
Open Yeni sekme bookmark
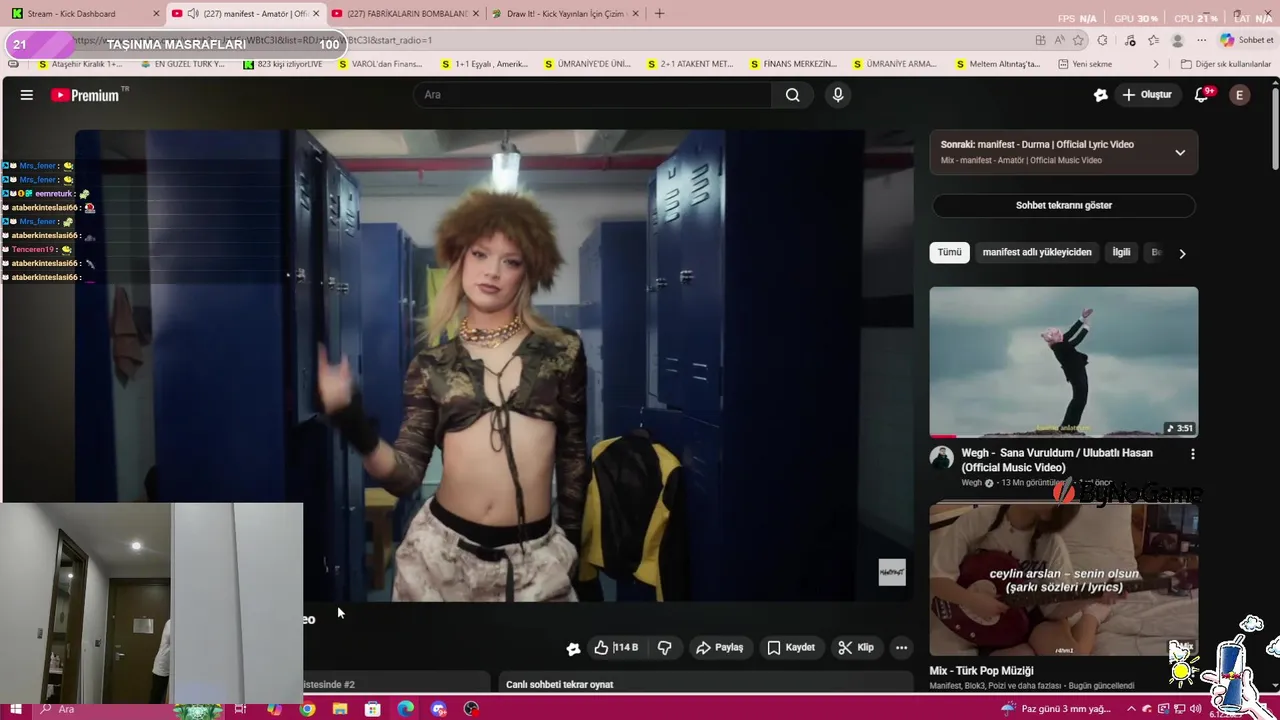point(1084,64)
